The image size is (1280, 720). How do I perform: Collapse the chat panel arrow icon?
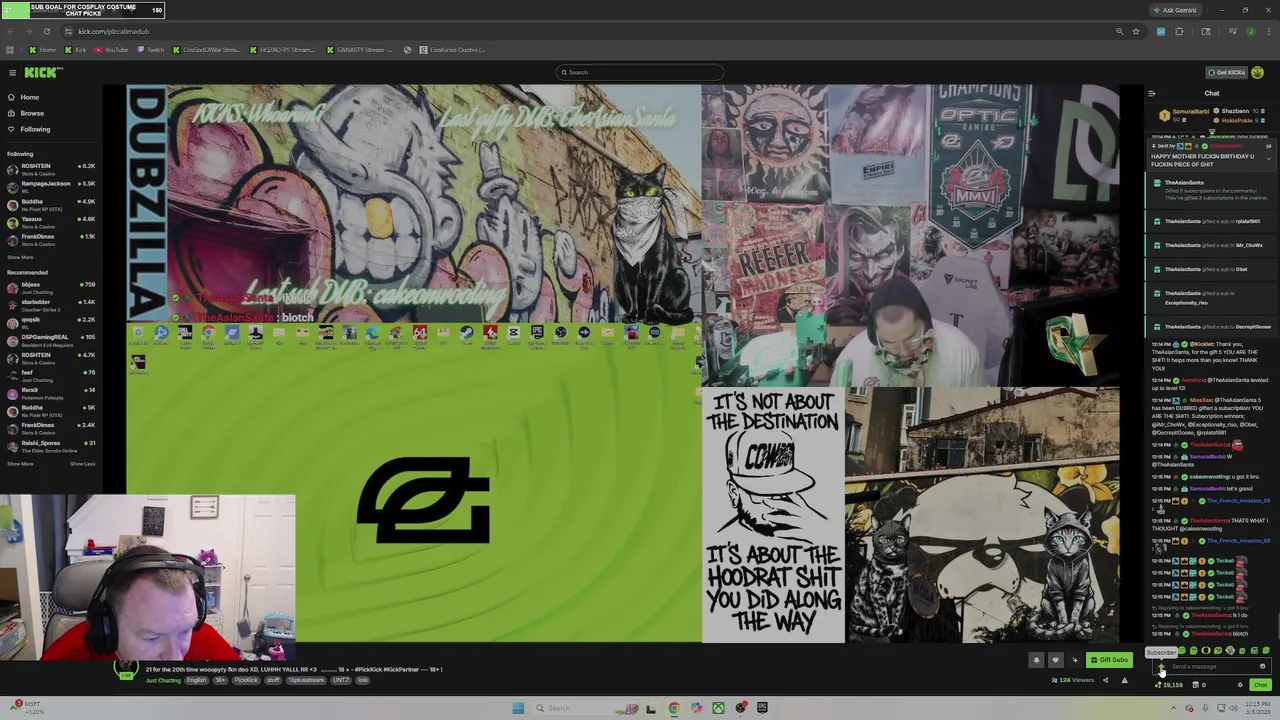tap(1152, 93)
